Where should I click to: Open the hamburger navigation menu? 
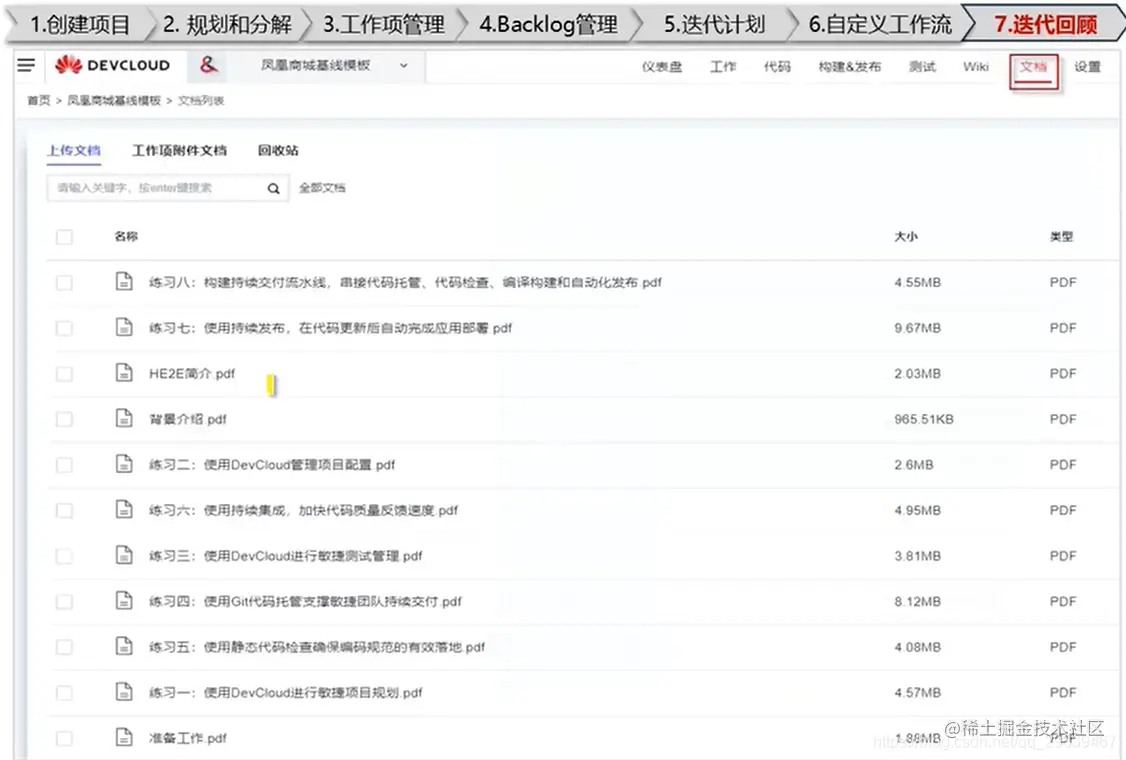27,65
